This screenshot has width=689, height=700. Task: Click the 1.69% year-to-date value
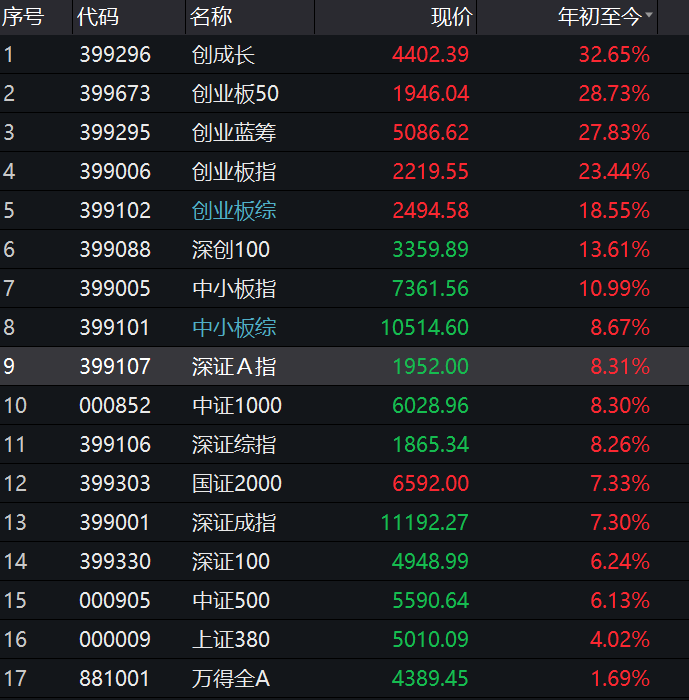pos(620,679)
